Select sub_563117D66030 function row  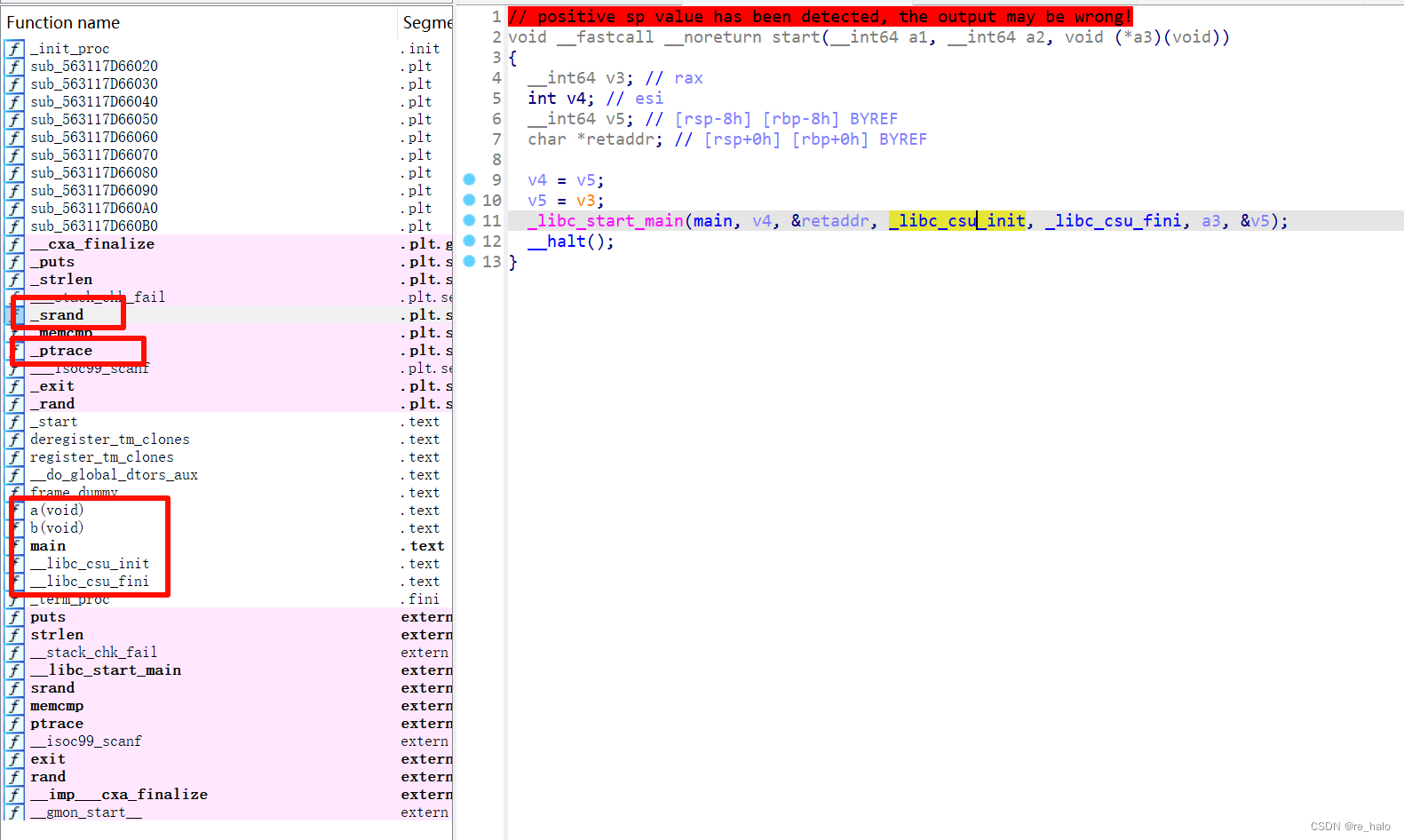pyautogui.click(x=226, y=84)
